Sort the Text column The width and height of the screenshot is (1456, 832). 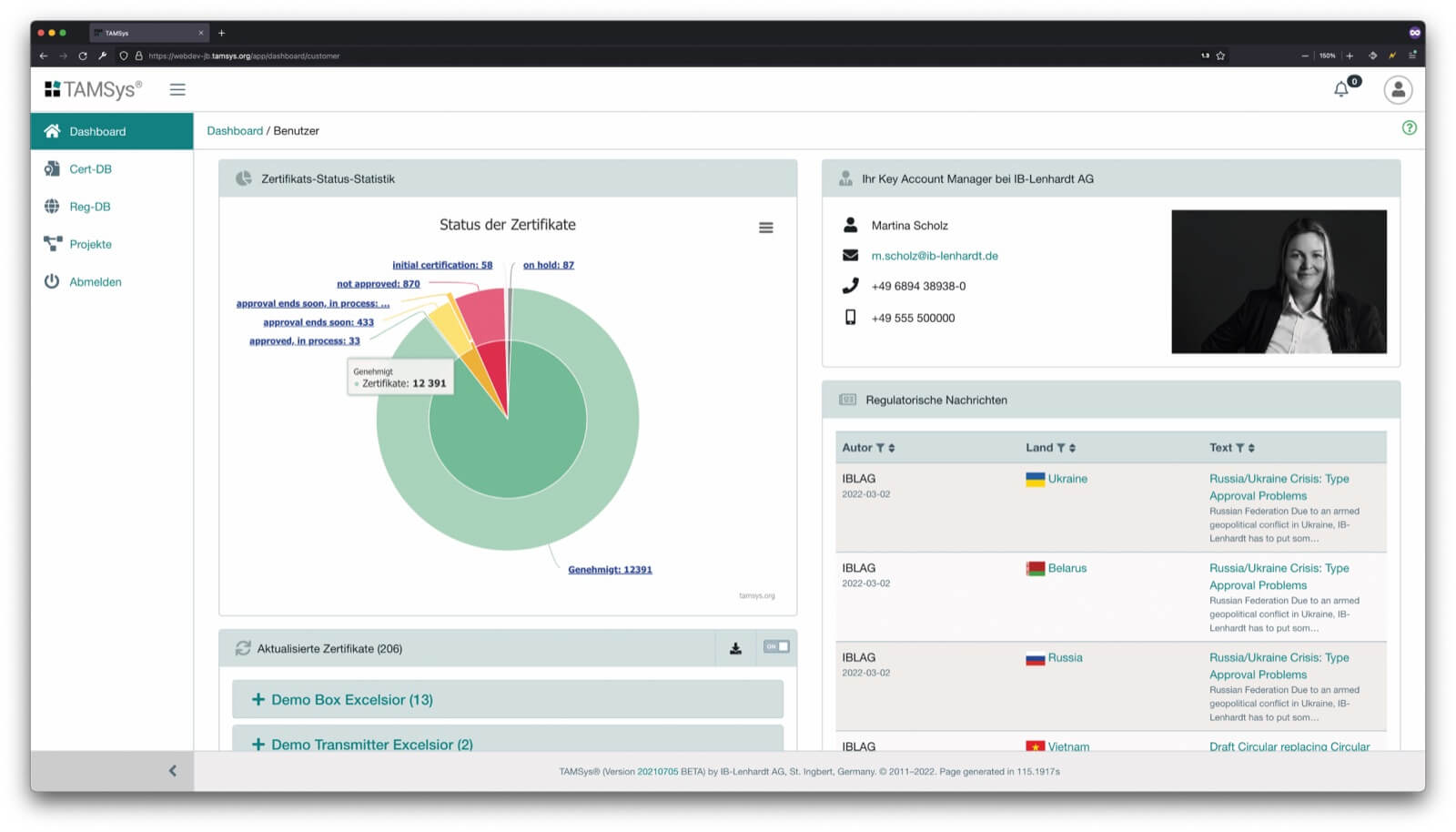pos(1251,448)
